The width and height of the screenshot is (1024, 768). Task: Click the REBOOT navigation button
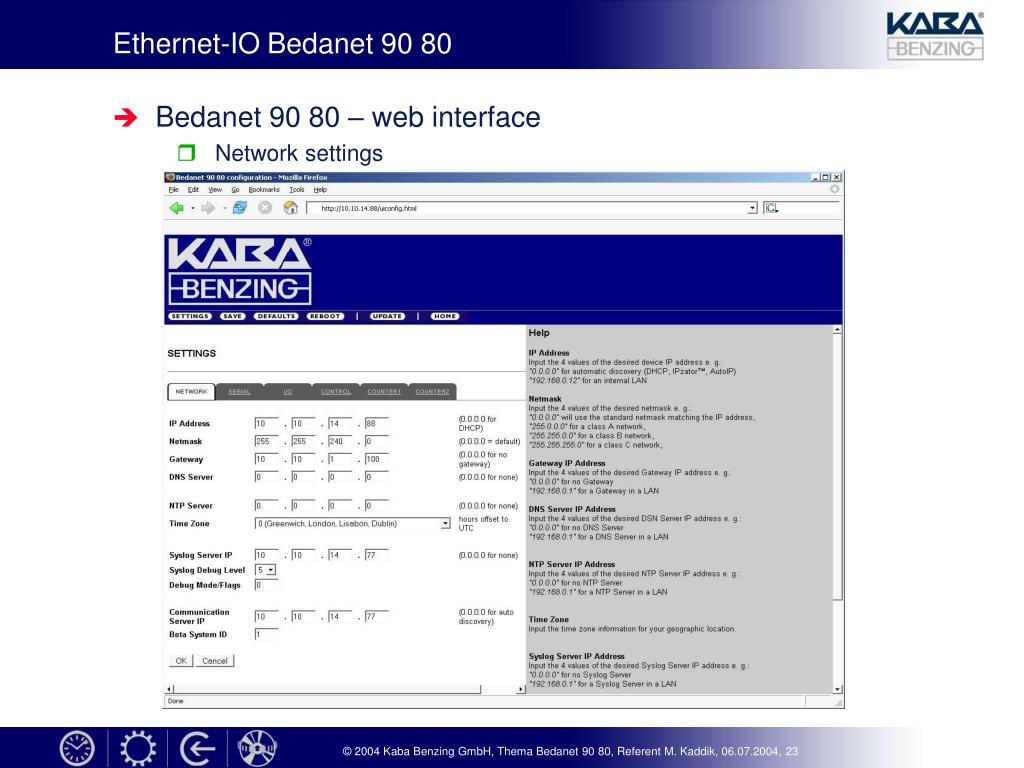(325, 316)
